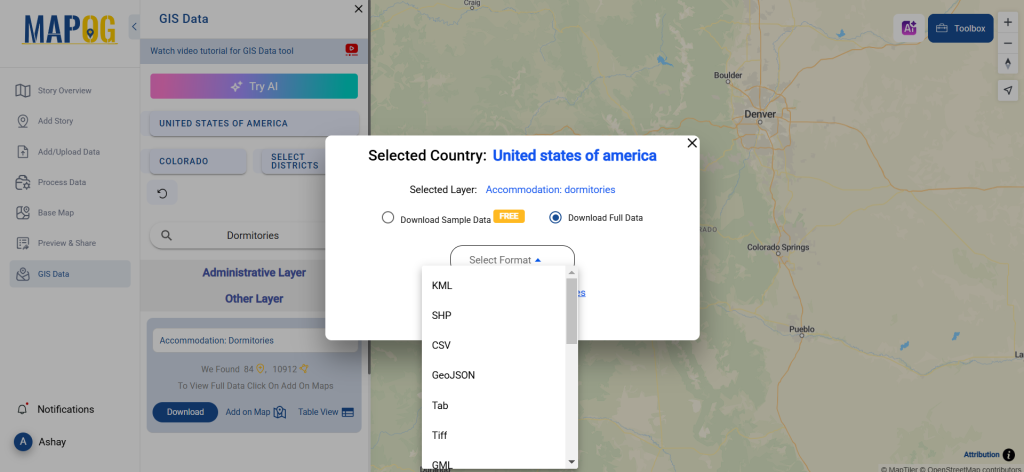Open the Table View icon
The height and width of the screenshot is (472, 1024).
coord(348,412)
